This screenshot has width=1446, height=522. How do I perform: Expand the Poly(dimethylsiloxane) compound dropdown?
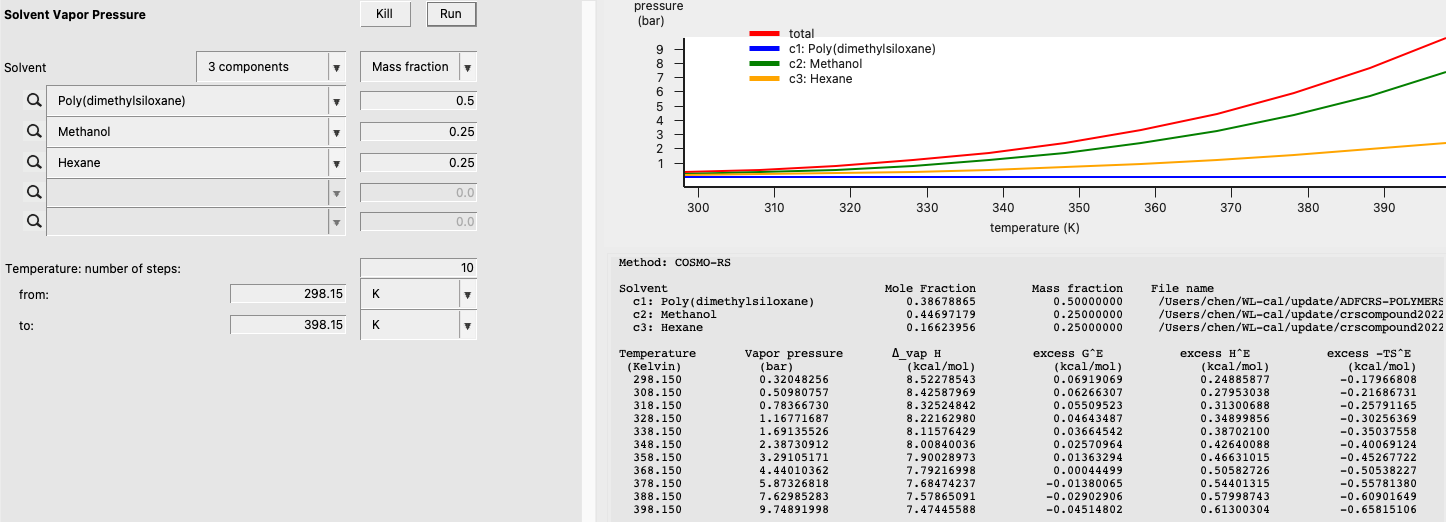[336, 101]
